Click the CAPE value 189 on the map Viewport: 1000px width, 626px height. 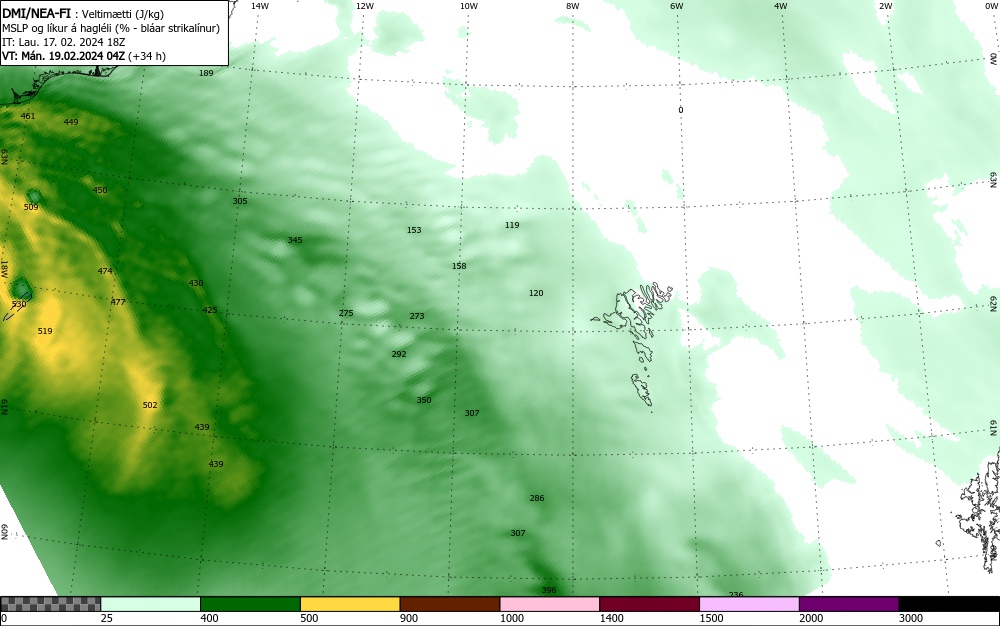[206, 73]
